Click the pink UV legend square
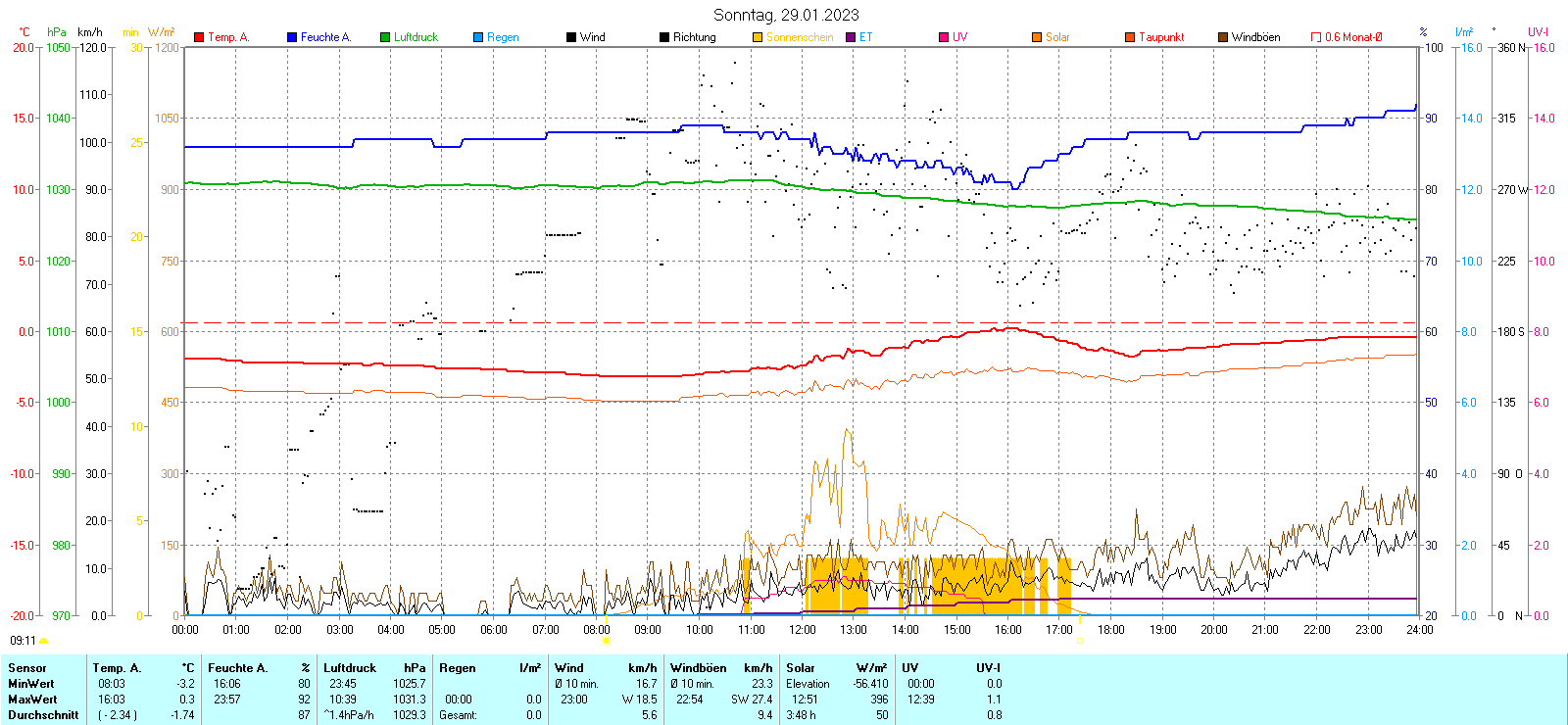The image size is (1568, 725). [x=944, y=37]
